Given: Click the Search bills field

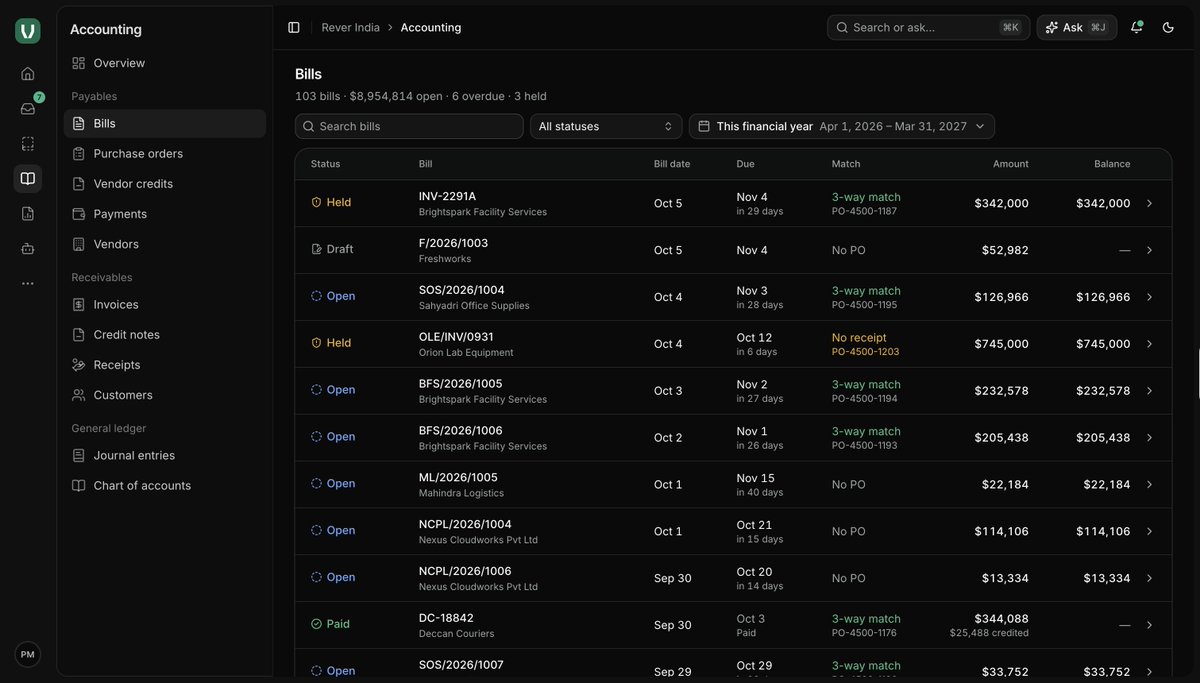Looking at the screenshot, I should tap(409, 126).
